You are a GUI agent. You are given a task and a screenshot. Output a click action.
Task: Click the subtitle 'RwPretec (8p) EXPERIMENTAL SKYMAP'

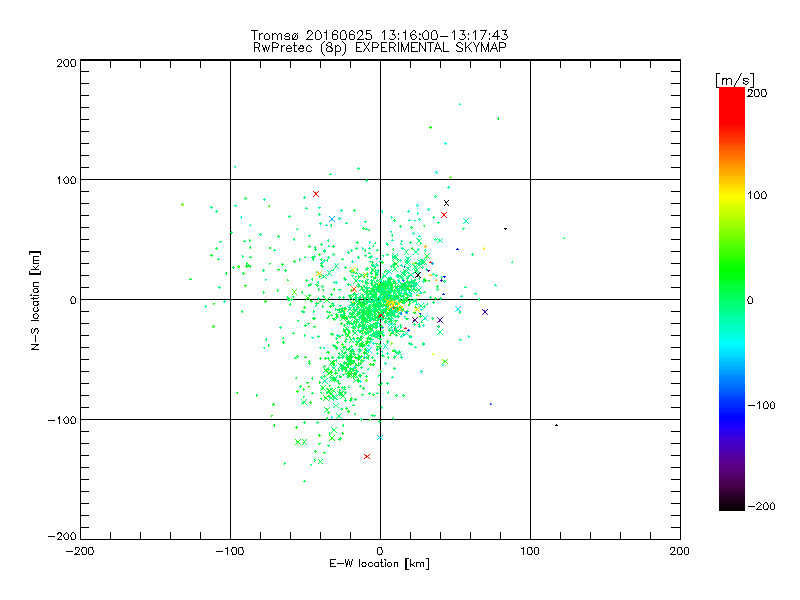pyautogui.click(x=379, y=48)
